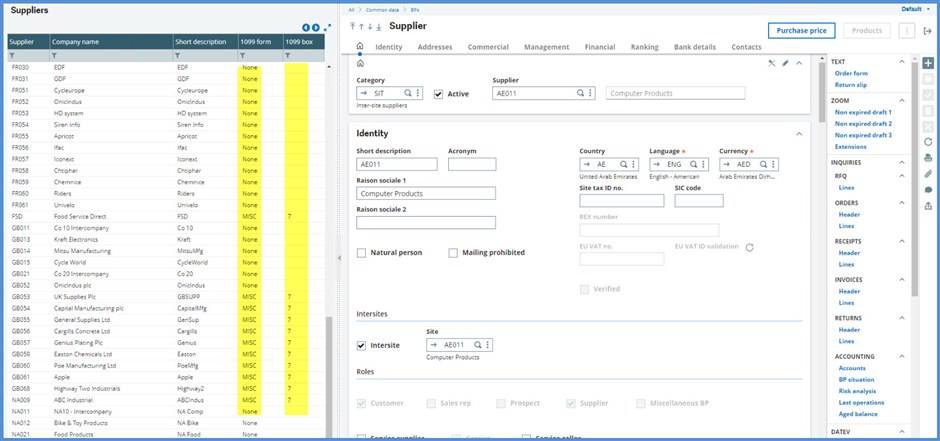Switch to the Bank details tab
Viewport: 940px width, 441px height.
(695, 47)
